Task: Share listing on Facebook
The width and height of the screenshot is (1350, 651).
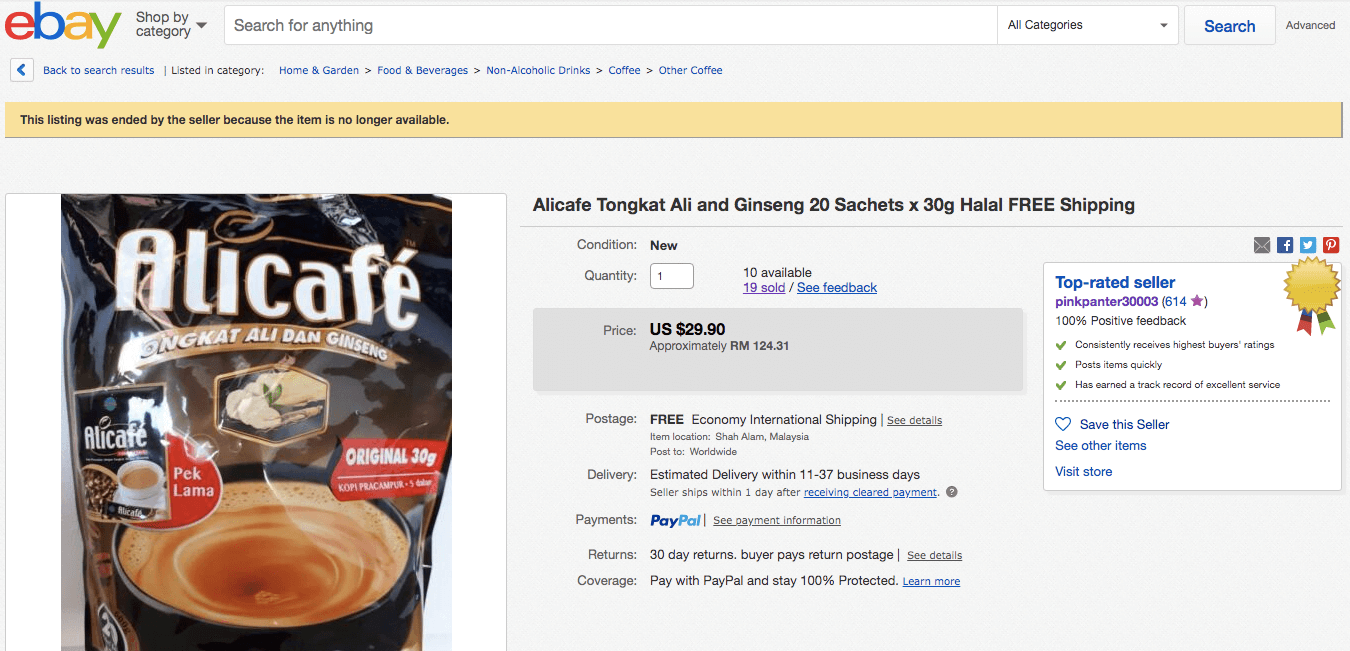Action: click(x=1285, y=245)
